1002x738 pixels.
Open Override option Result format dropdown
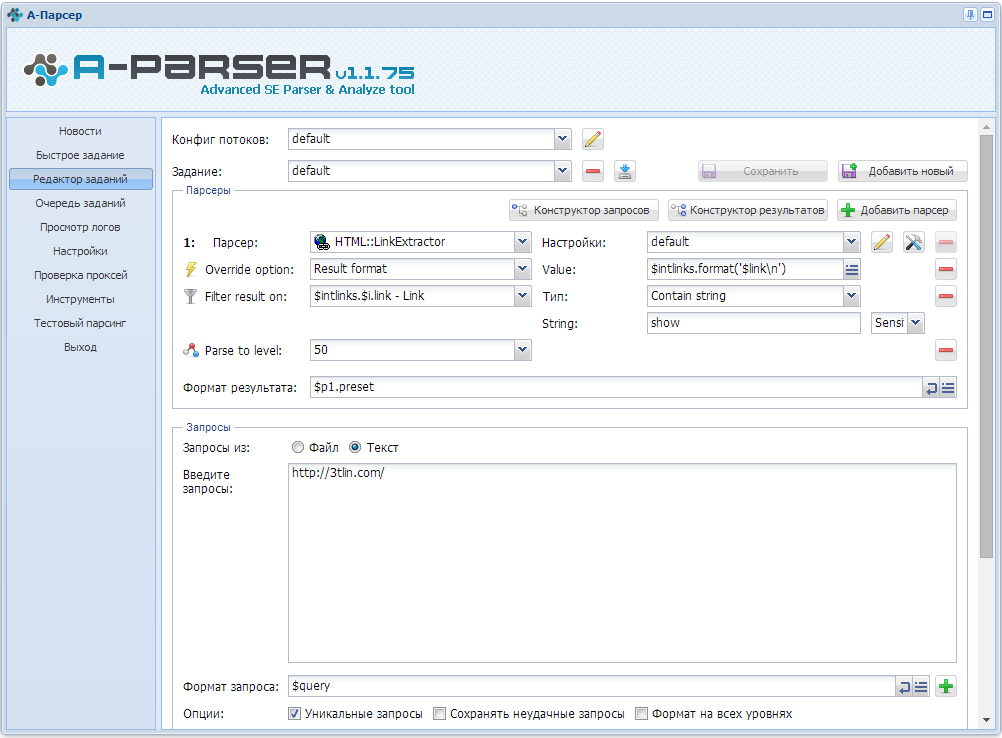(x=523, y=268)
